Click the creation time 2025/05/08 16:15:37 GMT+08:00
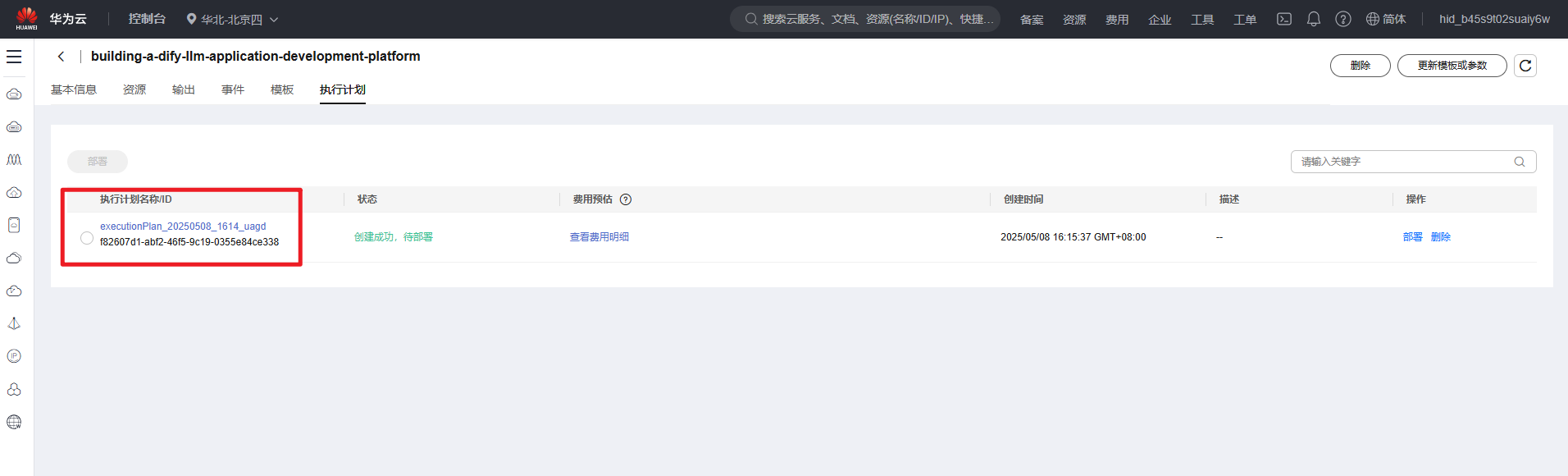Image resolution: width=1568 pixels, height=476 pixels. coord(1073,237)
